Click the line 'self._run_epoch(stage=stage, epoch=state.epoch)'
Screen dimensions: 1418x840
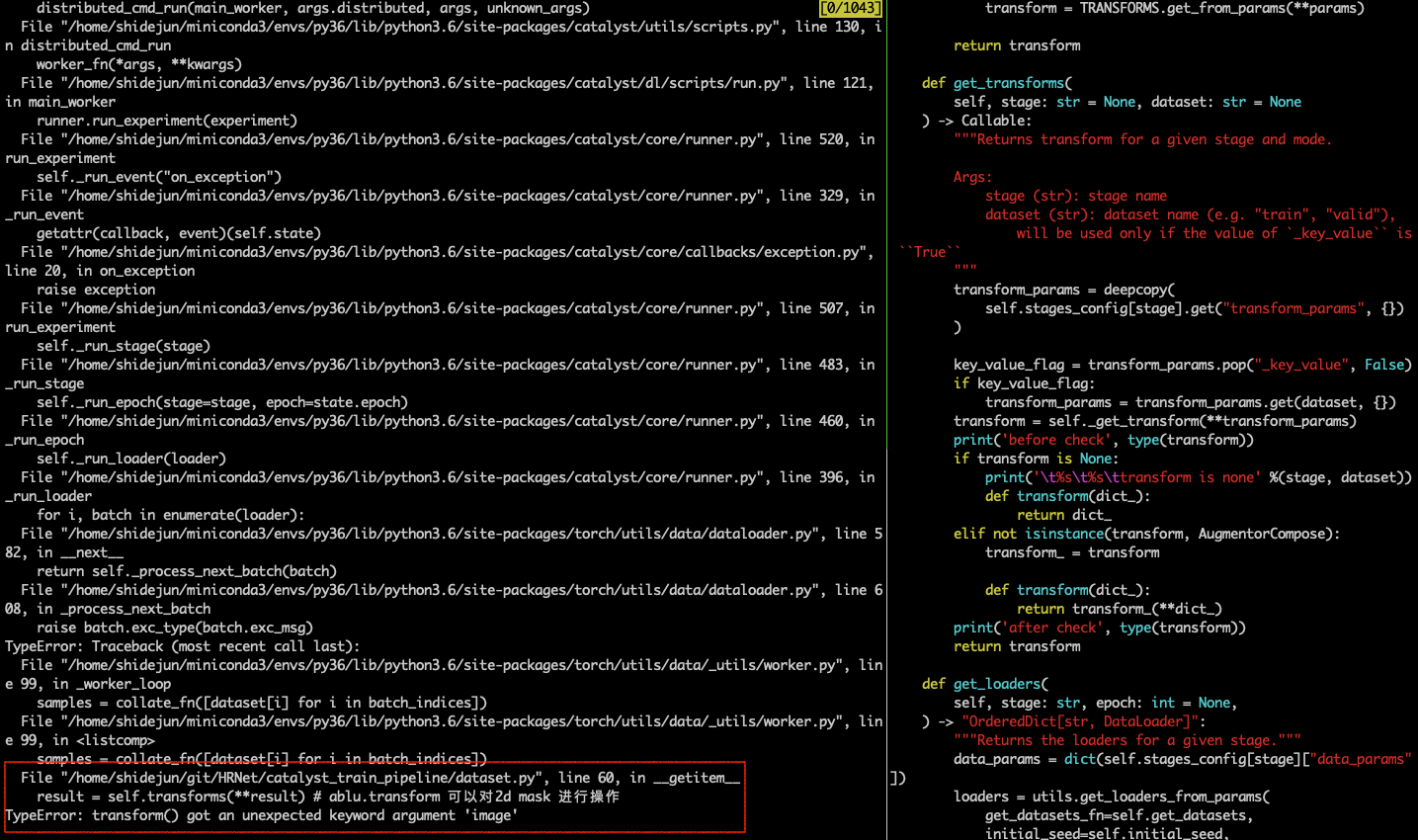coord(222,402)
